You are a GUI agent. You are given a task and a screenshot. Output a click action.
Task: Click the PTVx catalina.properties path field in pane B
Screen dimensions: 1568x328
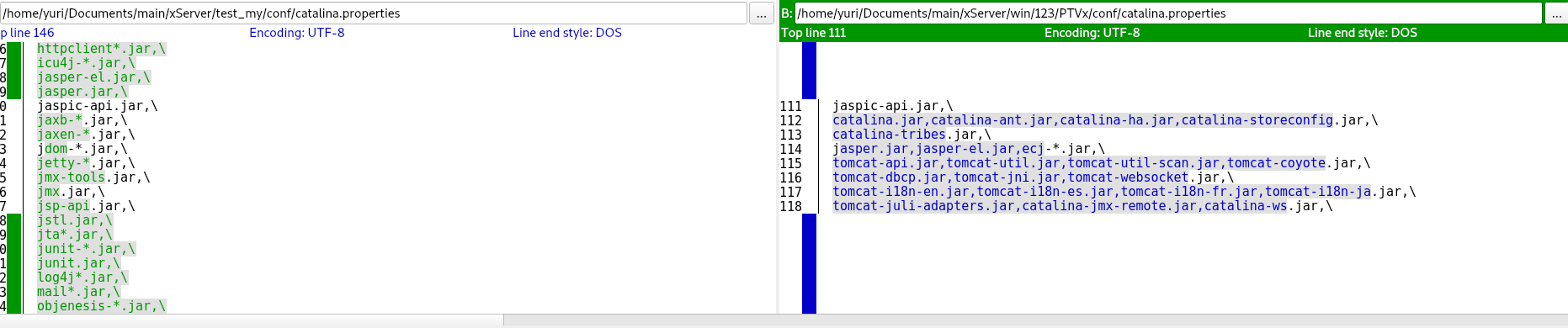click(x=1168, y=13)
